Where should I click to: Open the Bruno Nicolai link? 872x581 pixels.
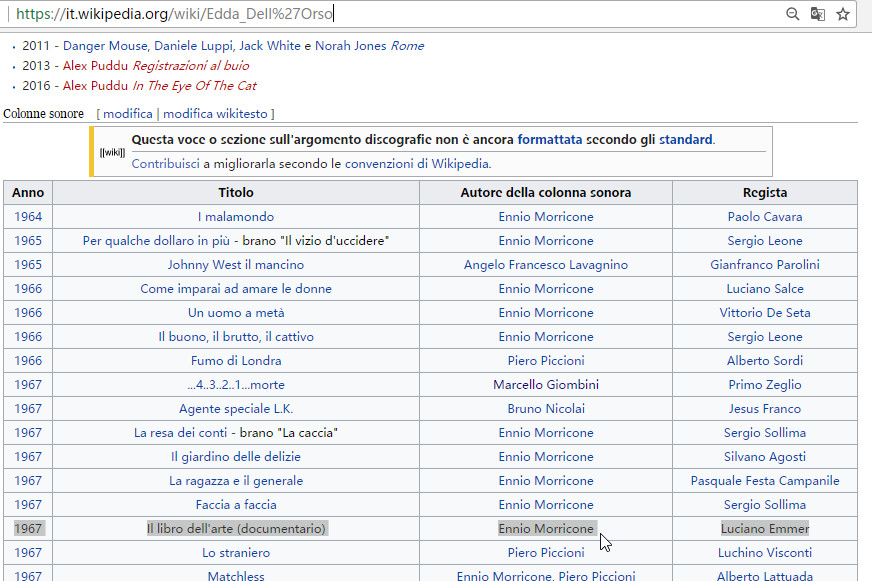(x=546, y=409)
